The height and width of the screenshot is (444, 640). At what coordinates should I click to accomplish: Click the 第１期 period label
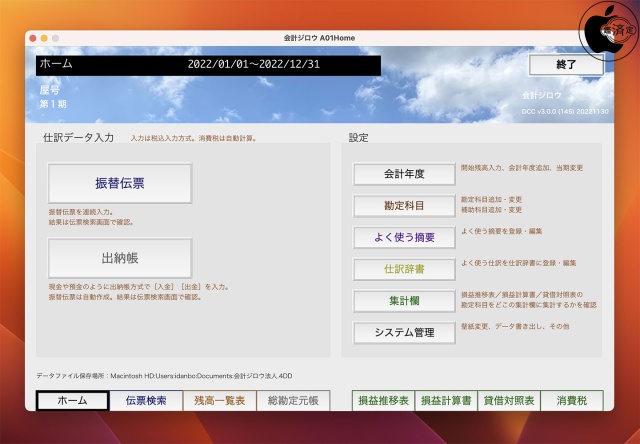tap(53, 104)
